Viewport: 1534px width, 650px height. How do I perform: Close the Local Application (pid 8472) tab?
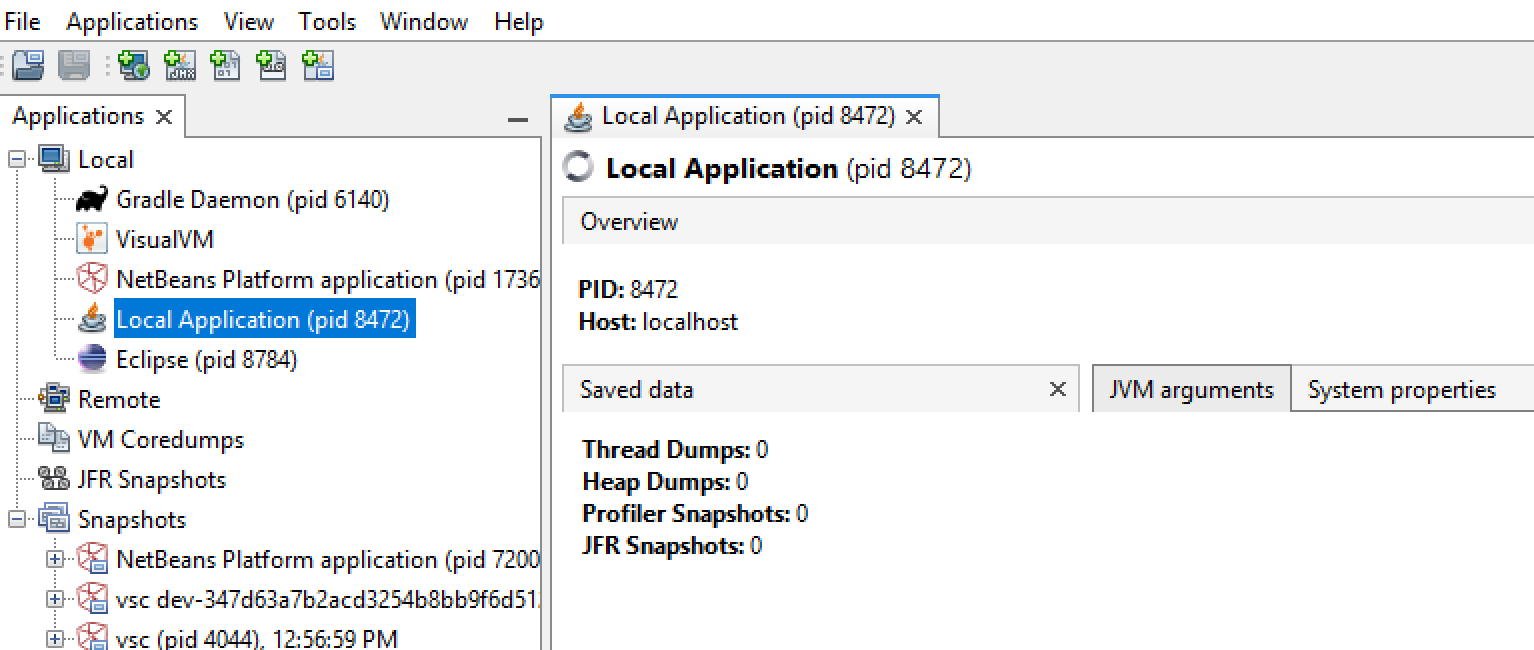[x=913, y=118]
